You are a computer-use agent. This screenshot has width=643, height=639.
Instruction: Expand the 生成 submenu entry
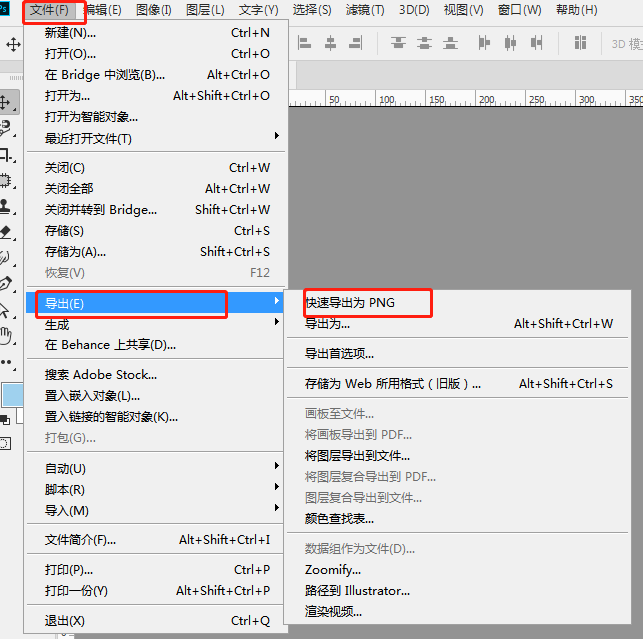[x=155, y=324]
